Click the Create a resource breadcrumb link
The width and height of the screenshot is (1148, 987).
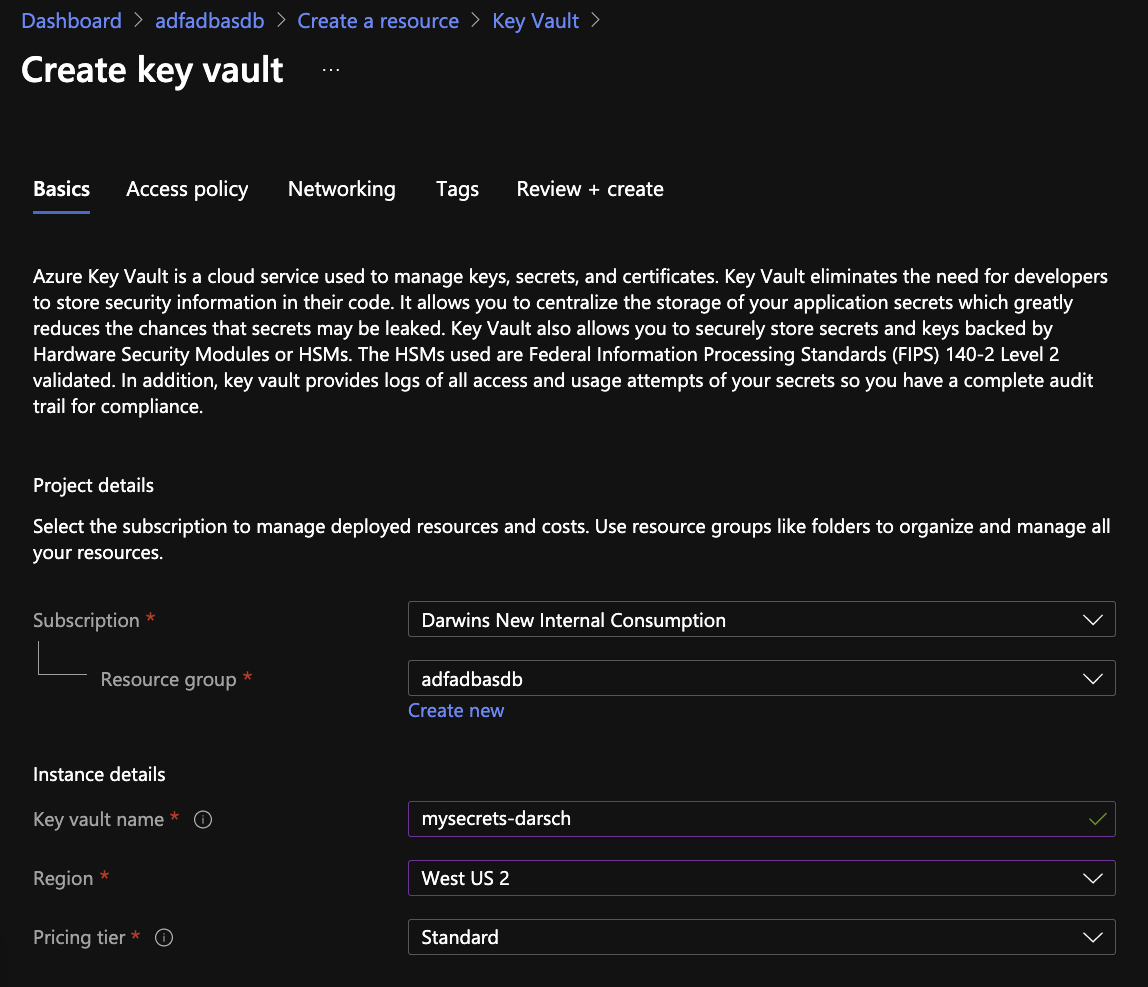(378, 21)
